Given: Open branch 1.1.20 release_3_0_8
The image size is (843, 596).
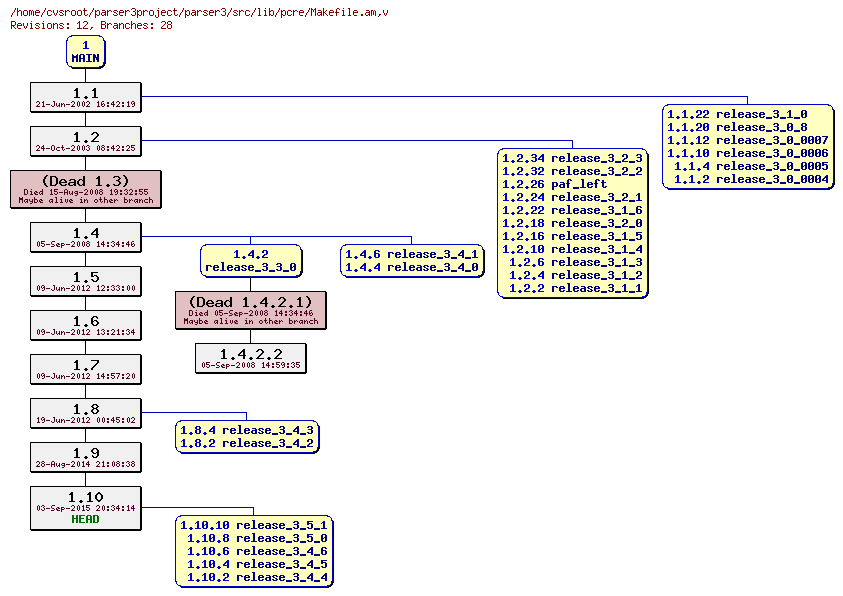Looking at the screenshot, I should pyautogui.click(x=738, y=127).
